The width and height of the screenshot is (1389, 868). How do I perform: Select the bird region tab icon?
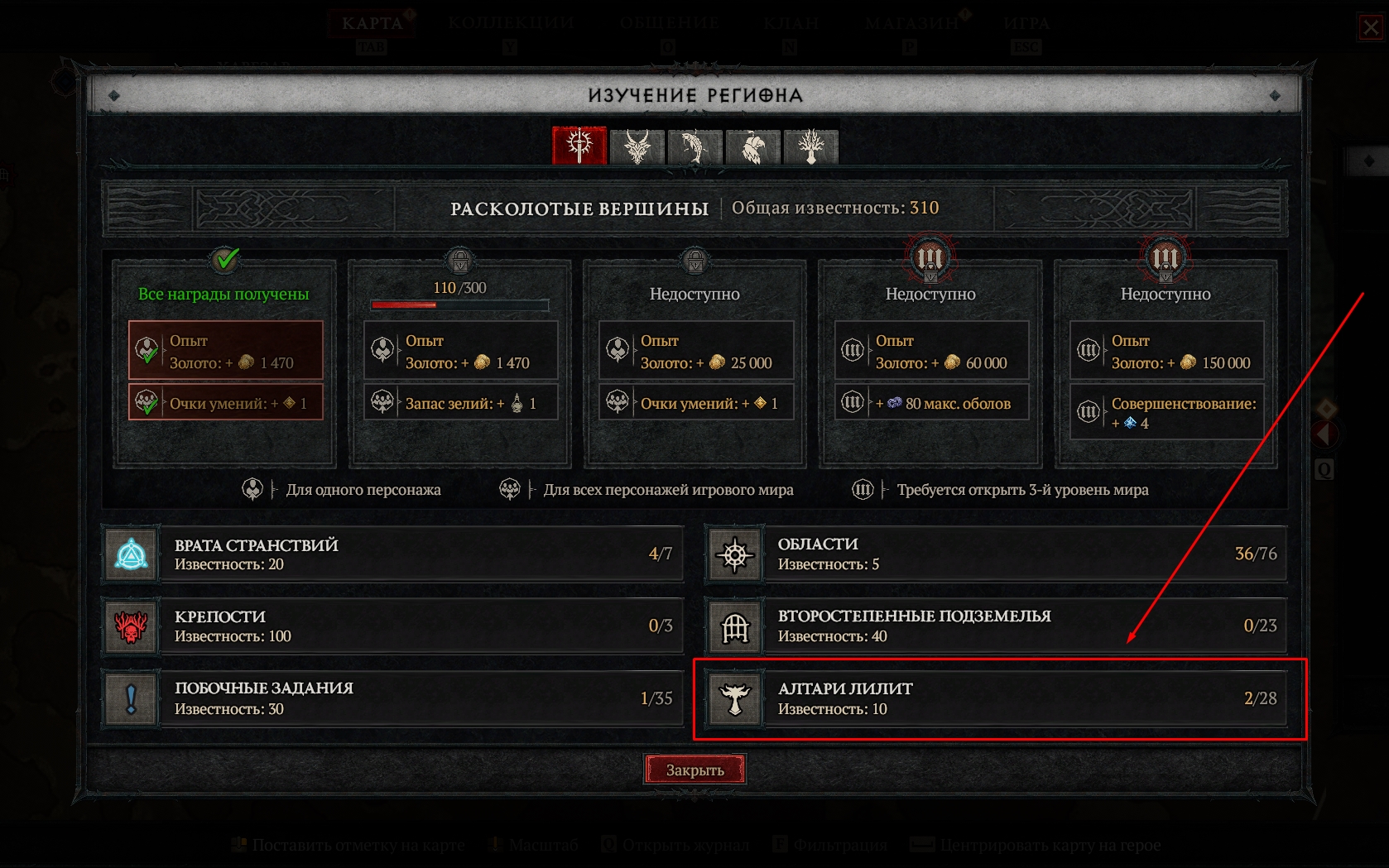pos(753,146)
